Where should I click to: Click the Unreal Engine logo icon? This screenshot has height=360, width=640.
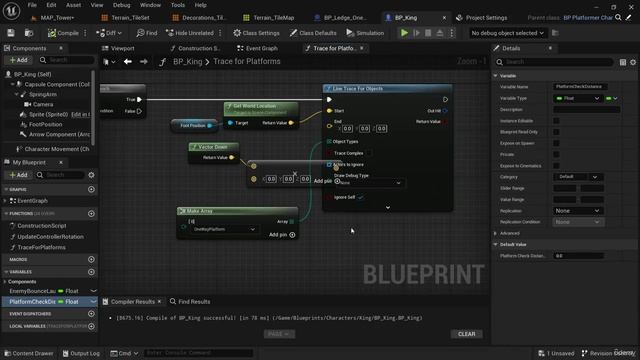point(11,11)
